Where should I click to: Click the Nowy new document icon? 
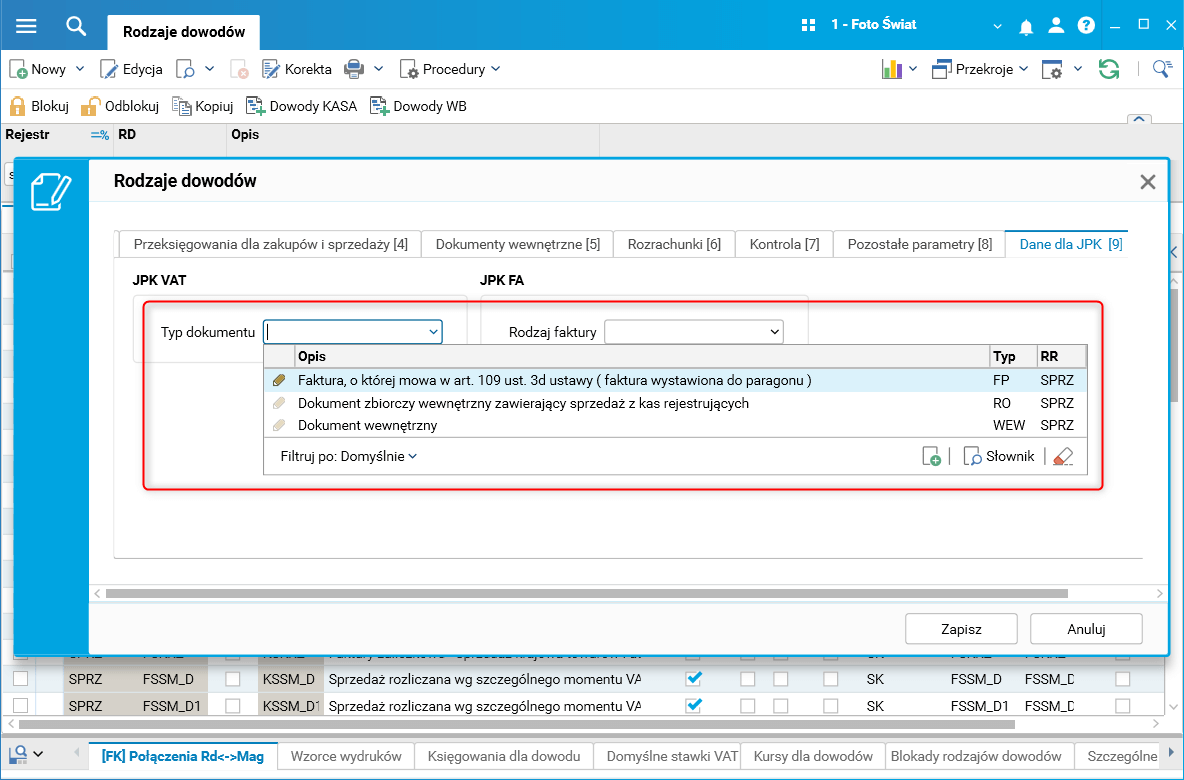[x=18, y=69]
